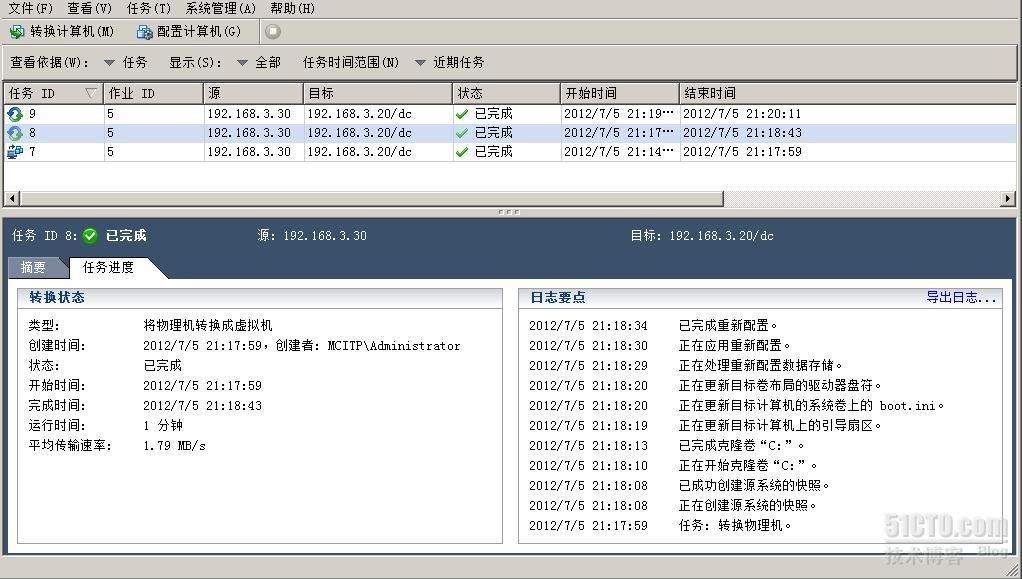Click the green completed icon beside 任务 ID 8

click(90, 235)
